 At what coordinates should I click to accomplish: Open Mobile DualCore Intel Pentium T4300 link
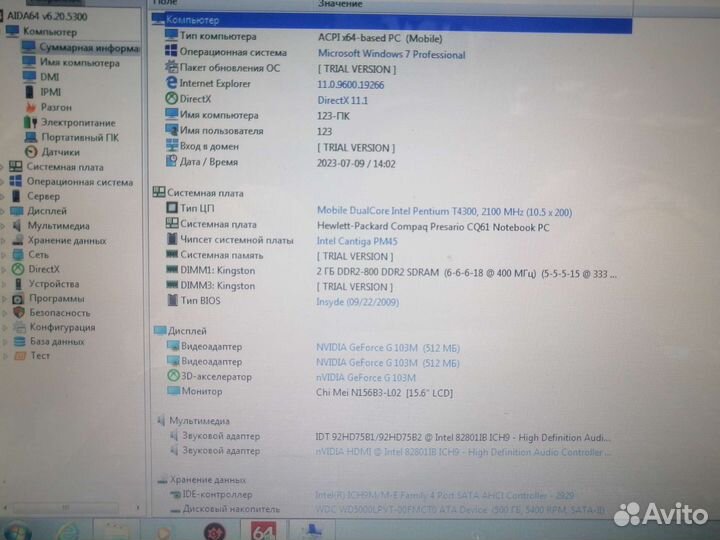[444, 212]
